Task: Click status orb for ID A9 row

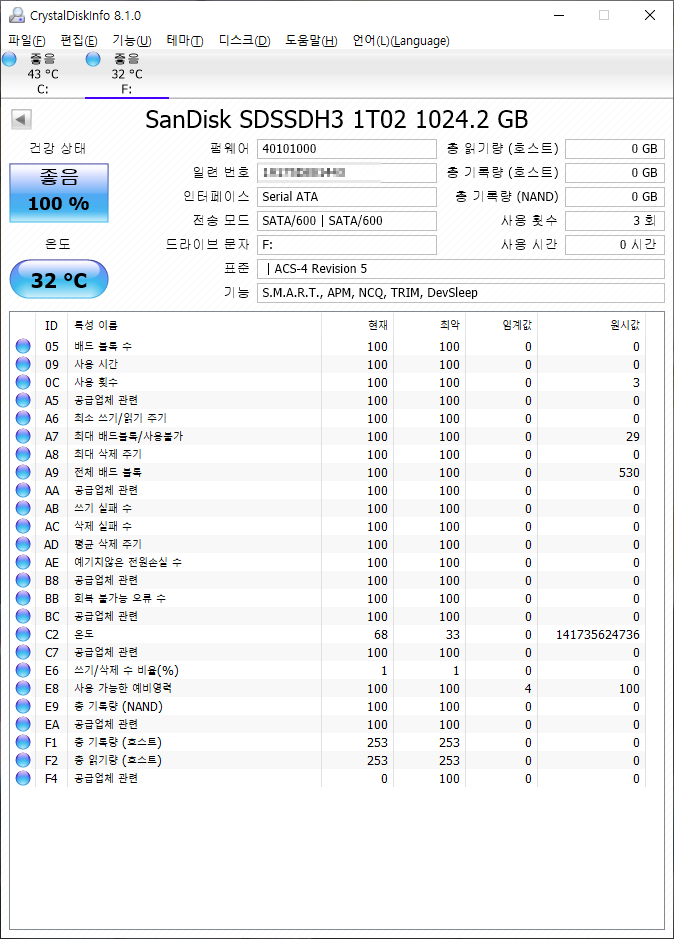Action: pos(23,472)
